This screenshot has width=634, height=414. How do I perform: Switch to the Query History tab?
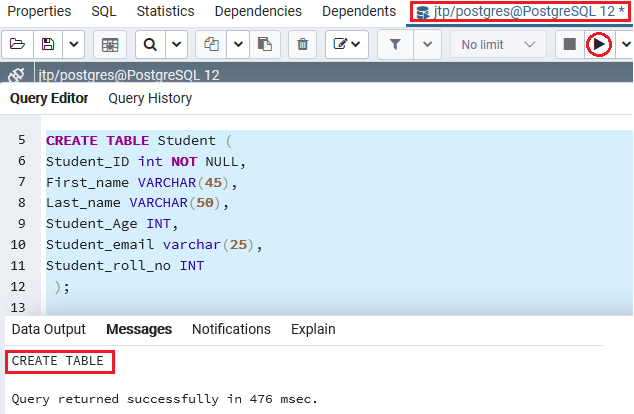(150, 98)
